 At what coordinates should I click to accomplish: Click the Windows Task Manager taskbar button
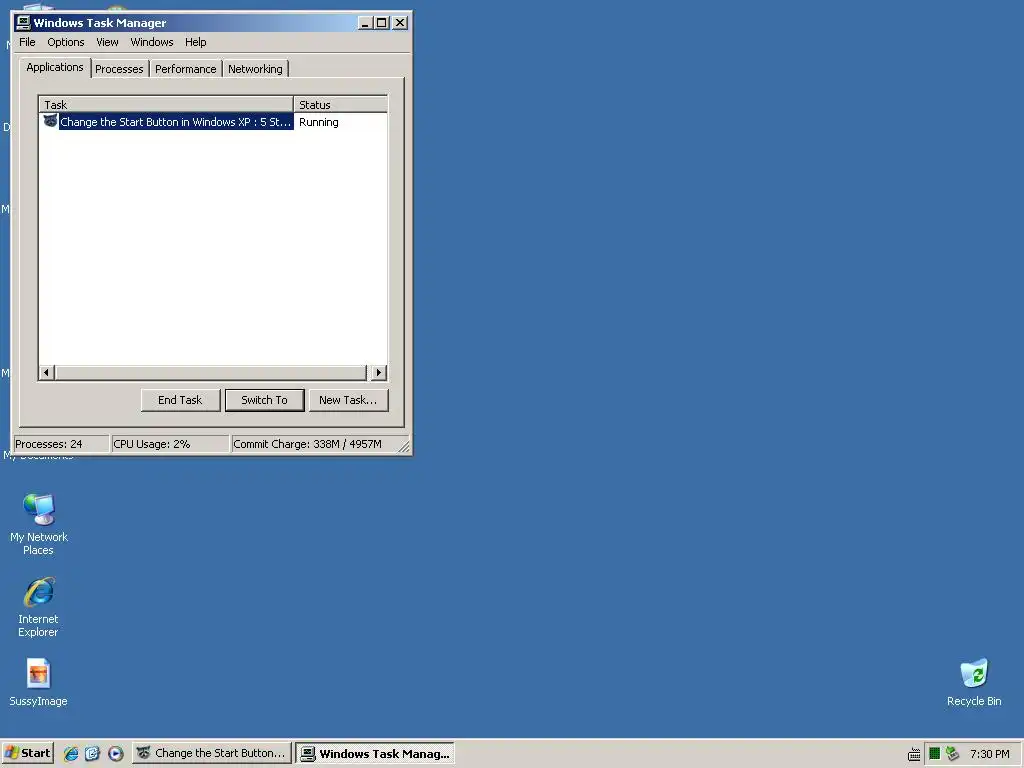tap(375, 753)
